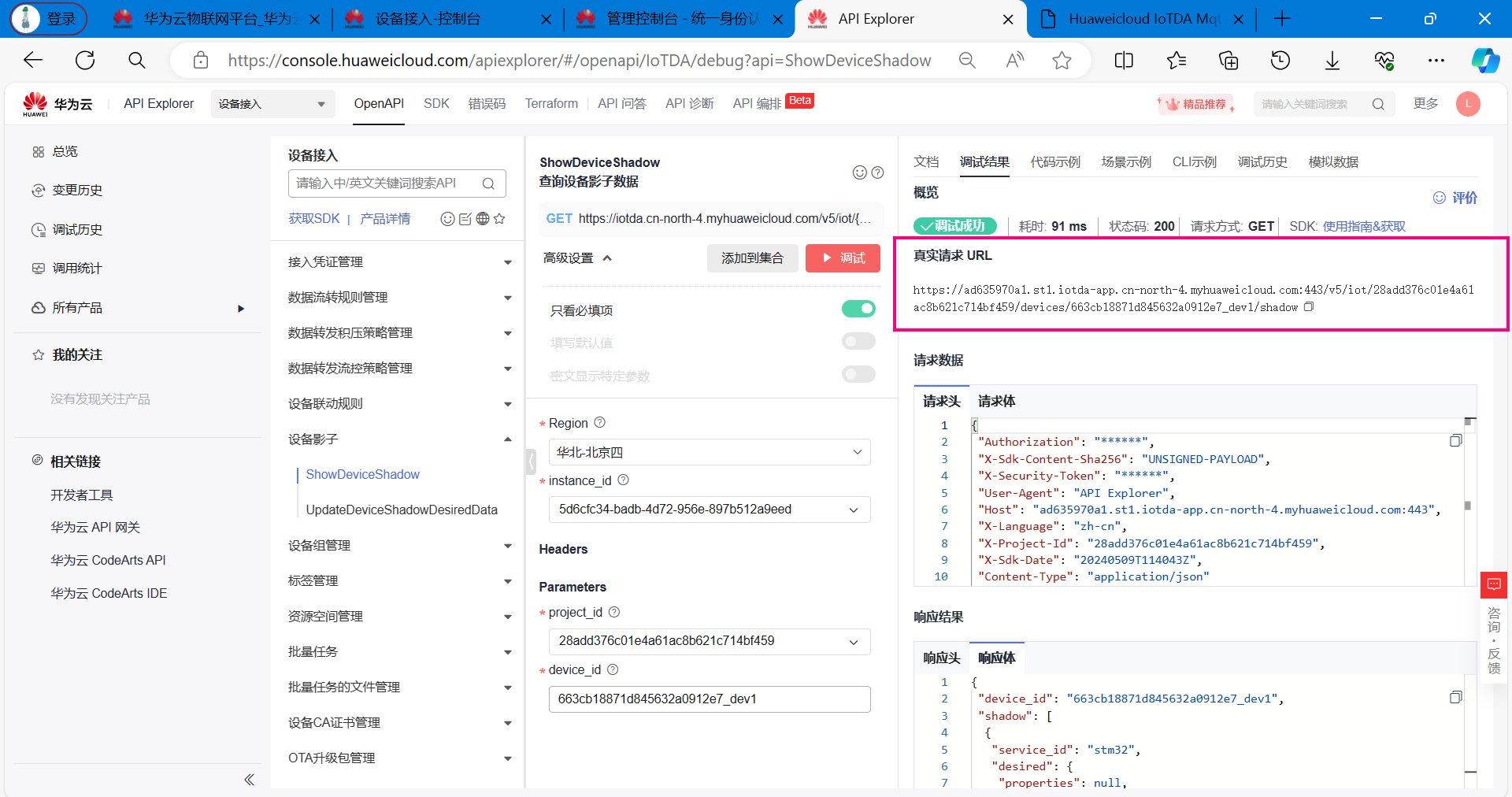Click the panel collapse handle beside API list
1512x797 pixels.
tap(531, 462)
